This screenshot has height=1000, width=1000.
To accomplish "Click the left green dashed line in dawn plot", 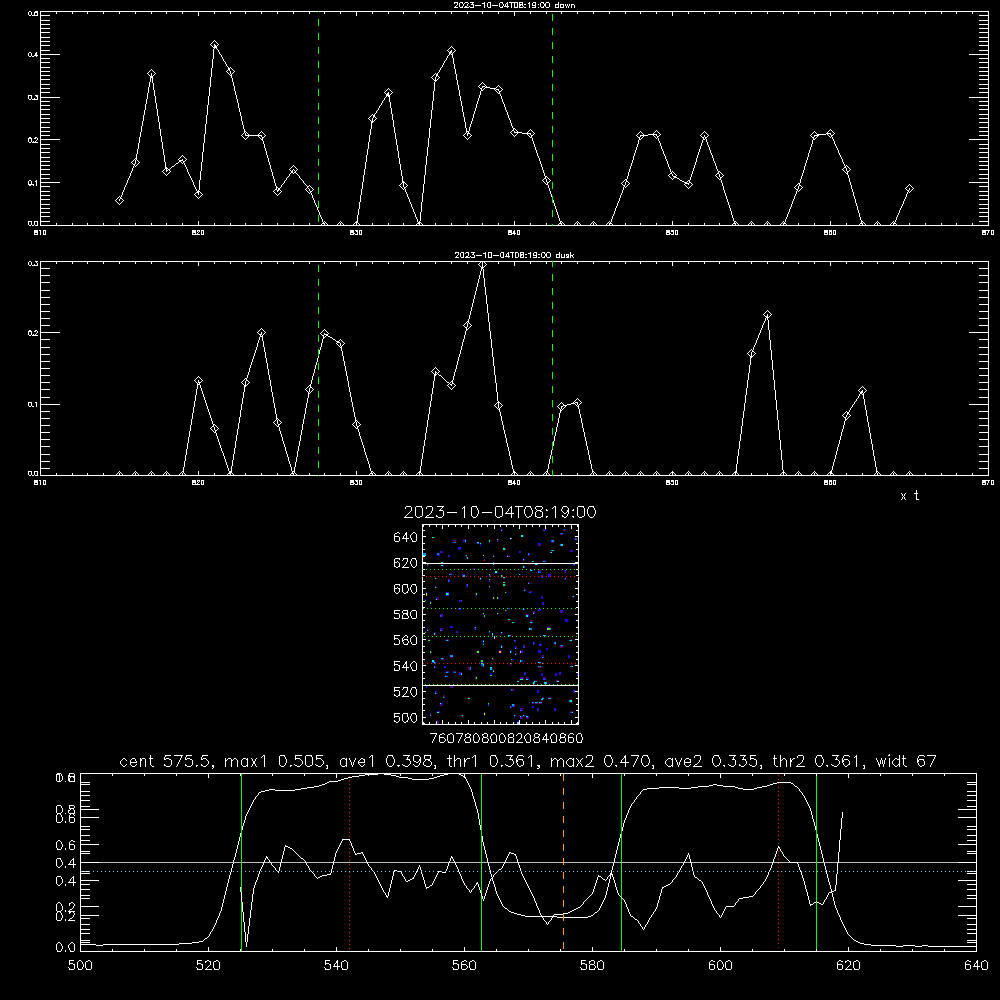I will pos(318,118).
